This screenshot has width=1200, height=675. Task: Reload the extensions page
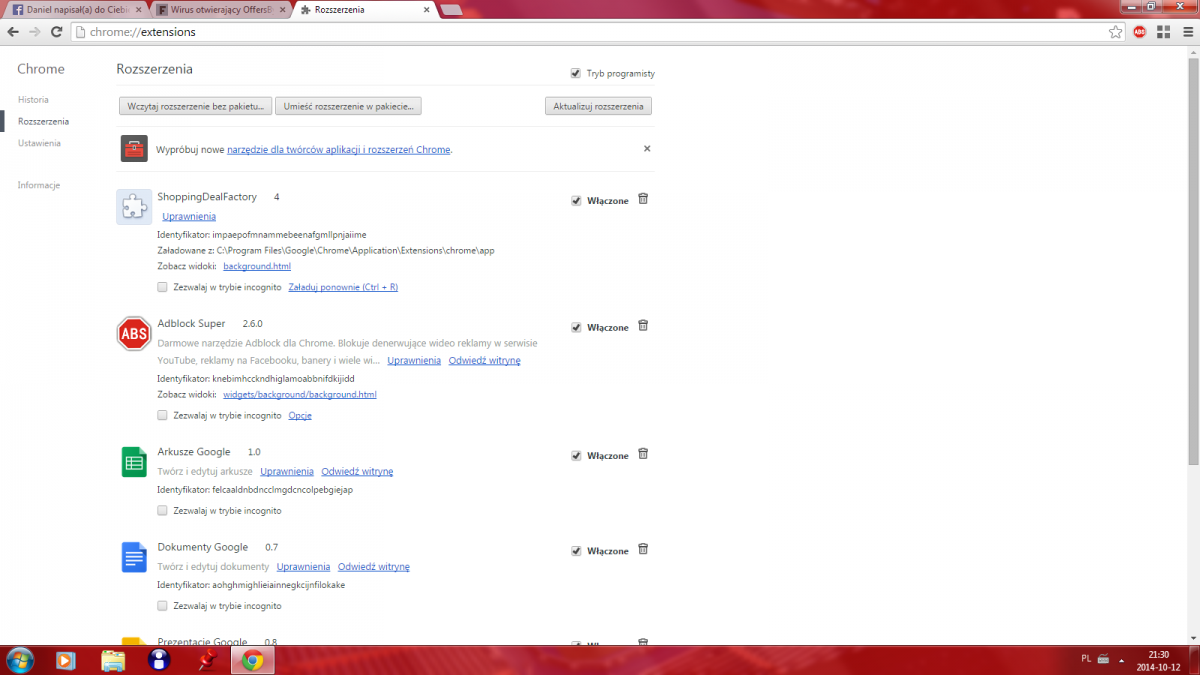(x=57, y=32)
